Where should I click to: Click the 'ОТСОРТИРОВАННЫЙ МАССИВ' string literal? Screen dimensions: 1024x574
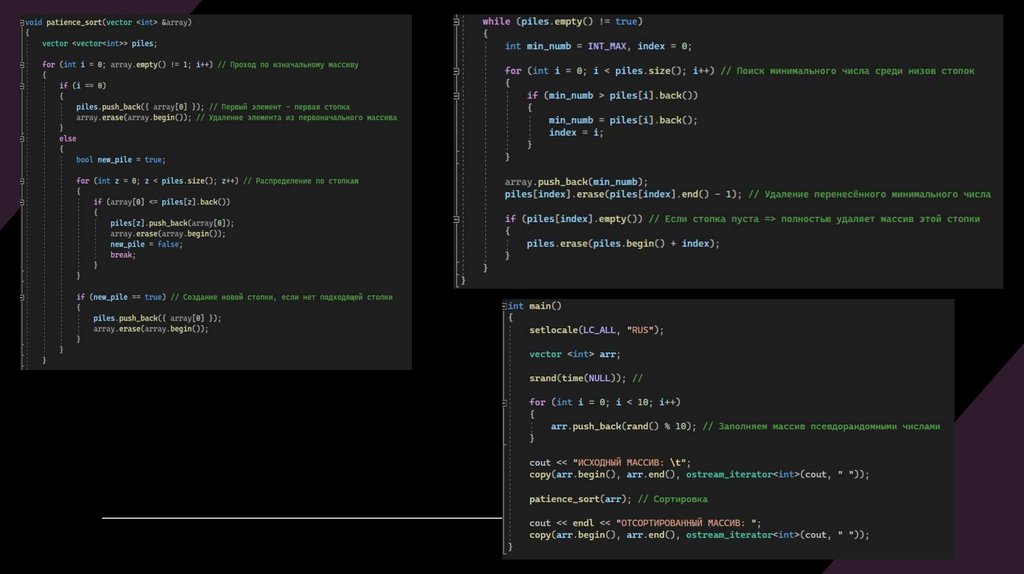click(x=688, y=523)
